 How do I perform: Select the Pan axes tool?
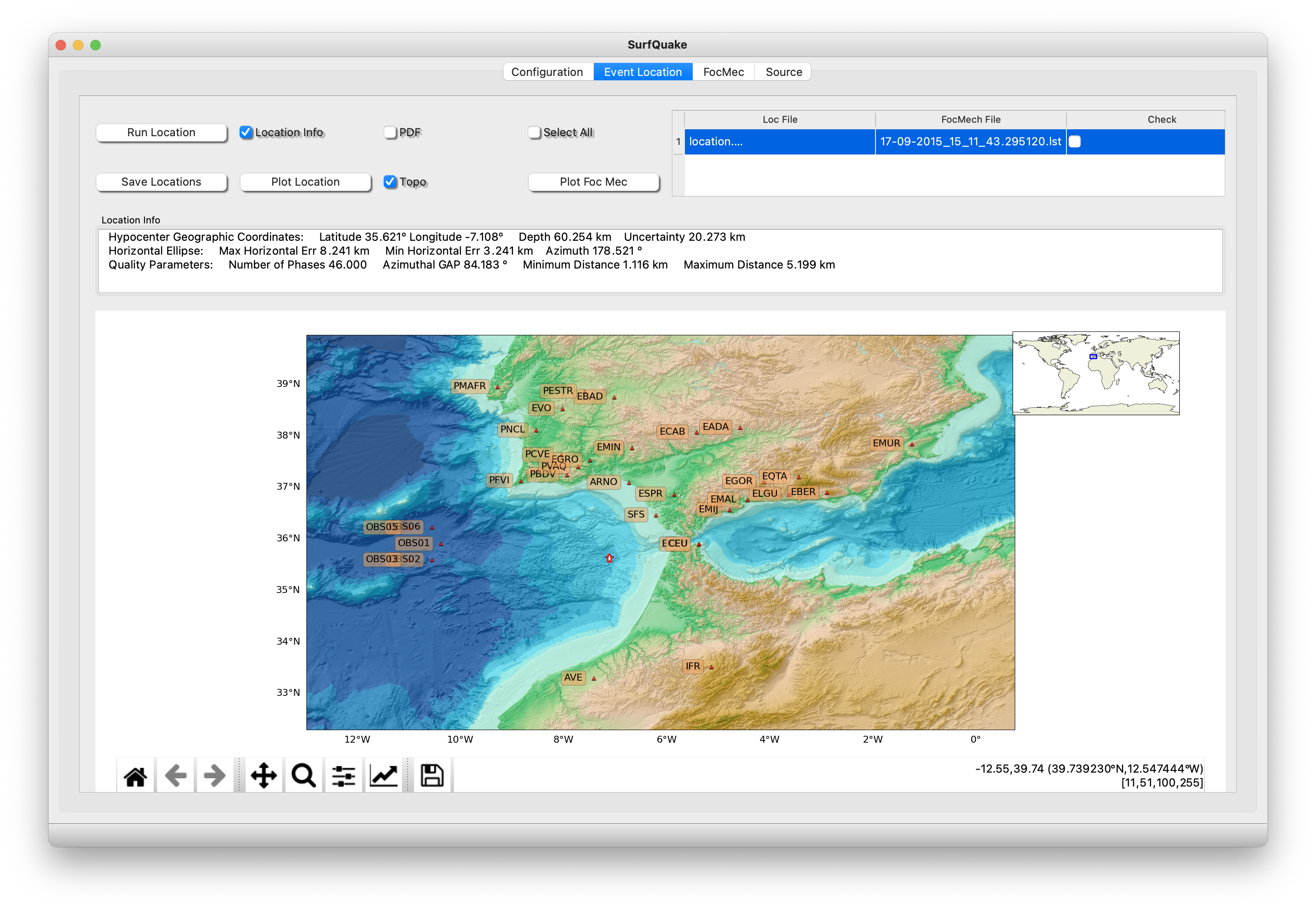263,776
